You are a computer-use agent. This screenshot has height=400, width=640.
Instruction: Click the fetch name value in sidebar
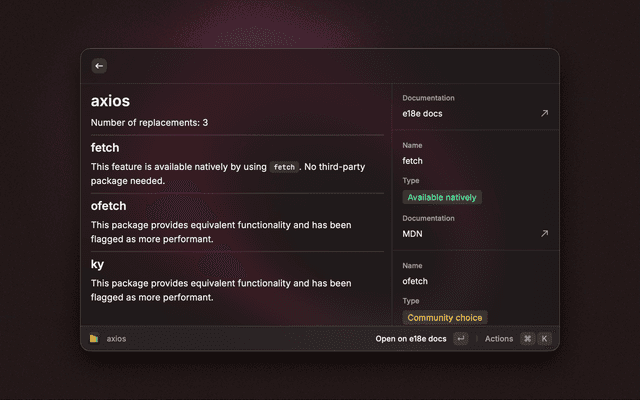pyautogui.click(x=412, y=161)
